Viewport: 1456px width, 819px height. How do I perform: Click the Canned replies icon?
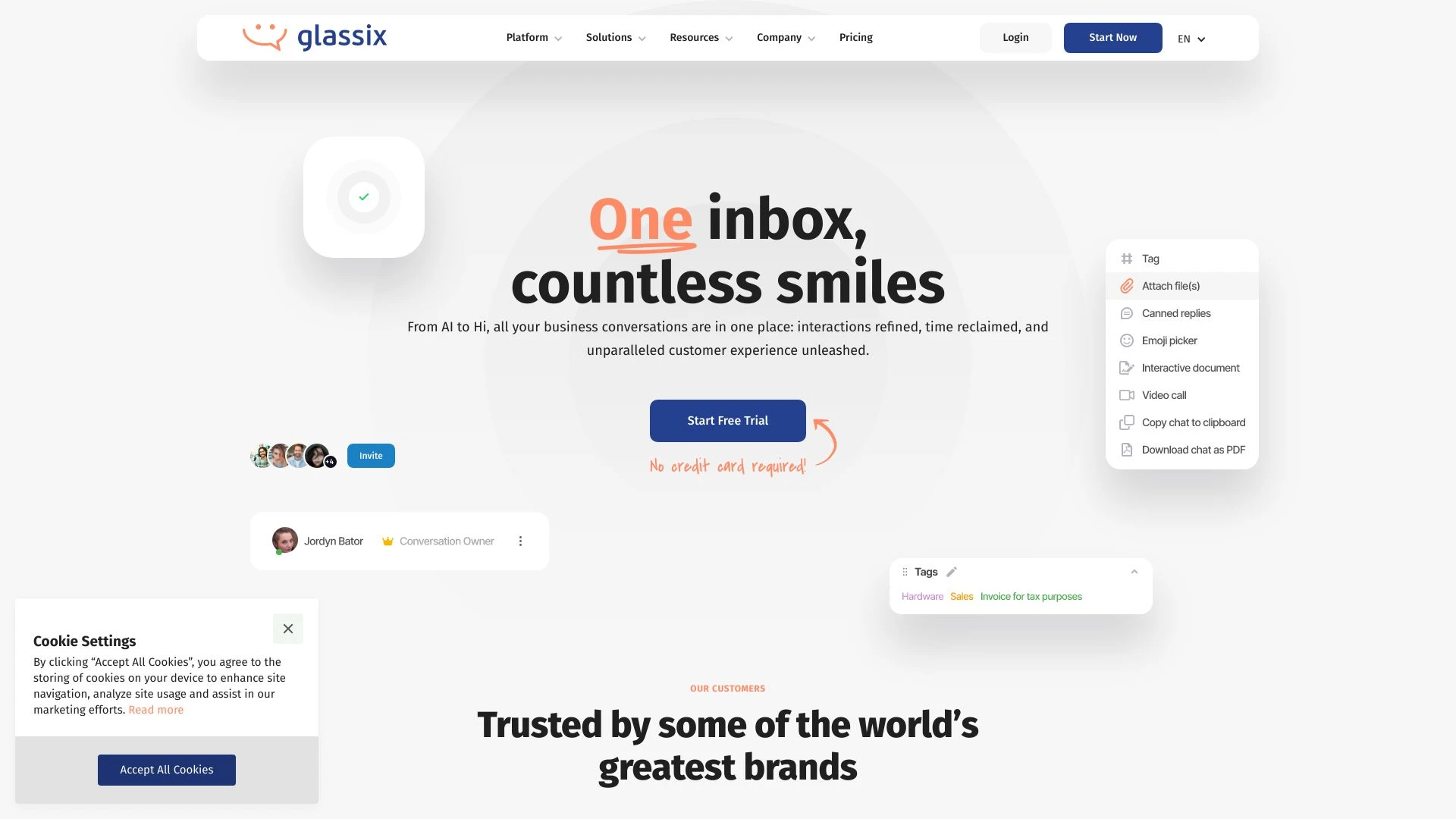pos(1126,313)
